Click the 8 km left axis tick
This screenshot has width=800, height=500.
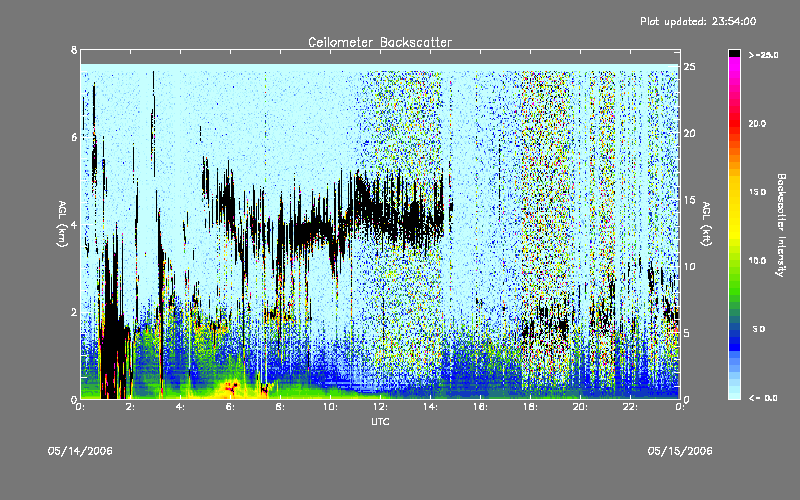click(74, 50)
